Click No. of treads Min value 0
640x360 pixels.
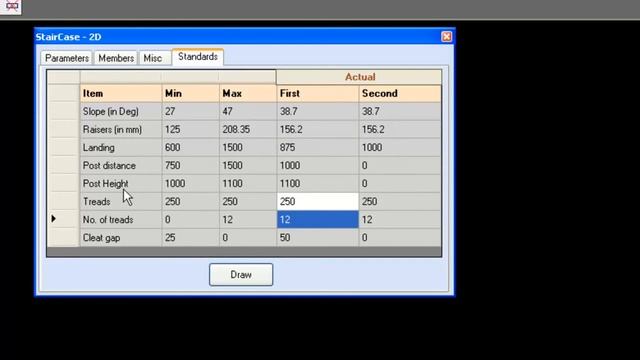[x=191, y=220]
